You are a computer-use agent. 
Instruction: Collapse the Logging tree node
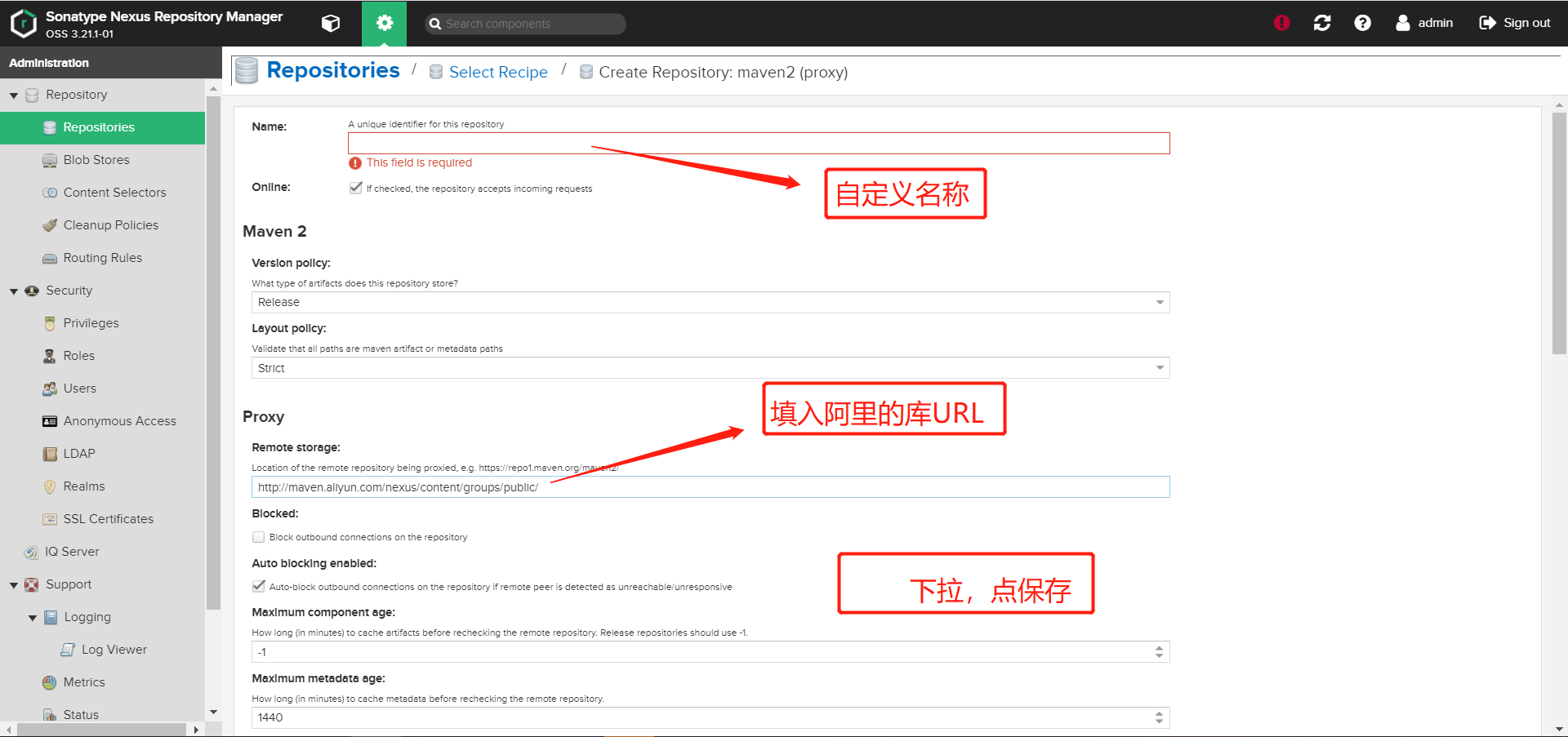coord(33,618)
